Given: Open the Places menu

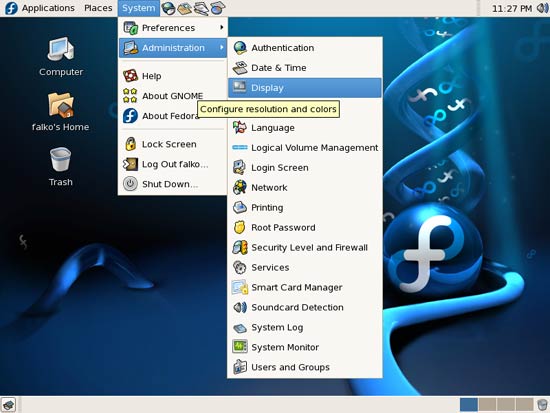Looking at the screenshot, I should (98, 8).
